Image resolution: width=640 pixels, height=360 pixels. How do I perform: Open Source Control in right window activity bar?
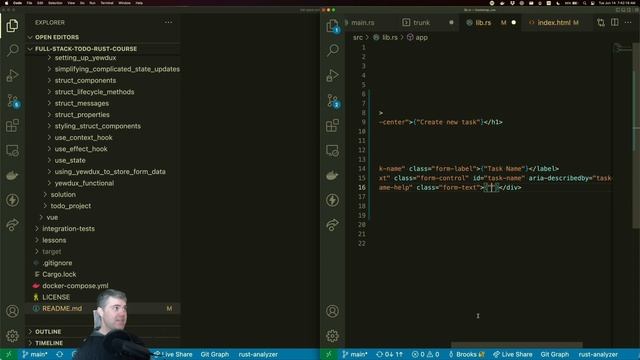coord(333,100)
